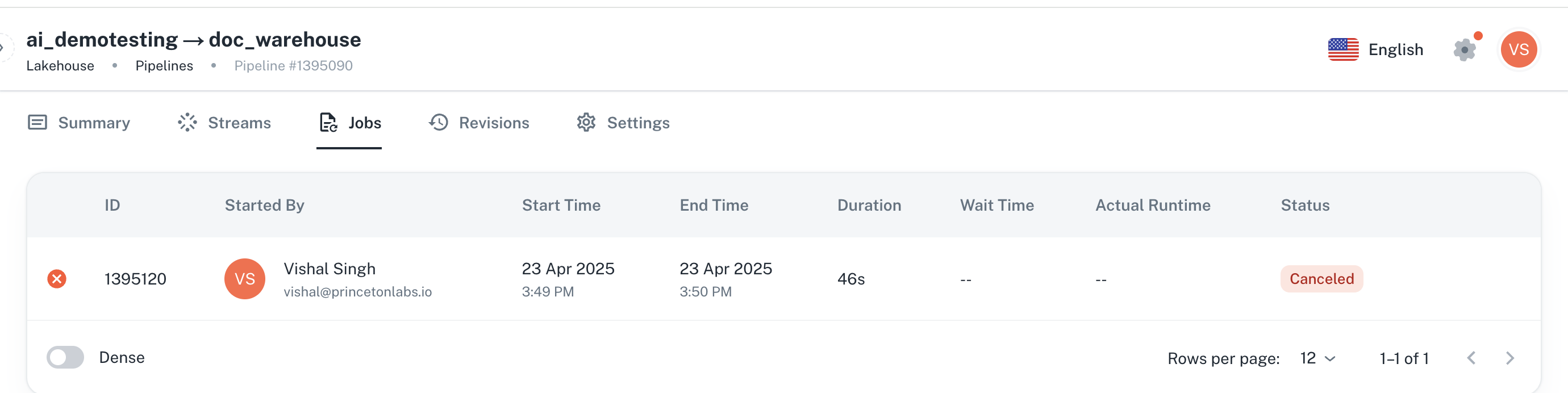Open notifications gear icon with red dot
The height and width of the screenshot is (393, 1568).
coord(1466,49)
